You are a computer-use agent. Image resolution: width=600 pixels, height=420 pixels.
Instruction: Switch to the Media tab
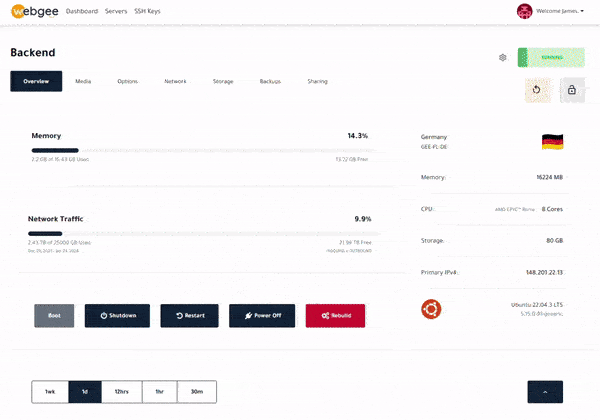click(x=83, y=81)
